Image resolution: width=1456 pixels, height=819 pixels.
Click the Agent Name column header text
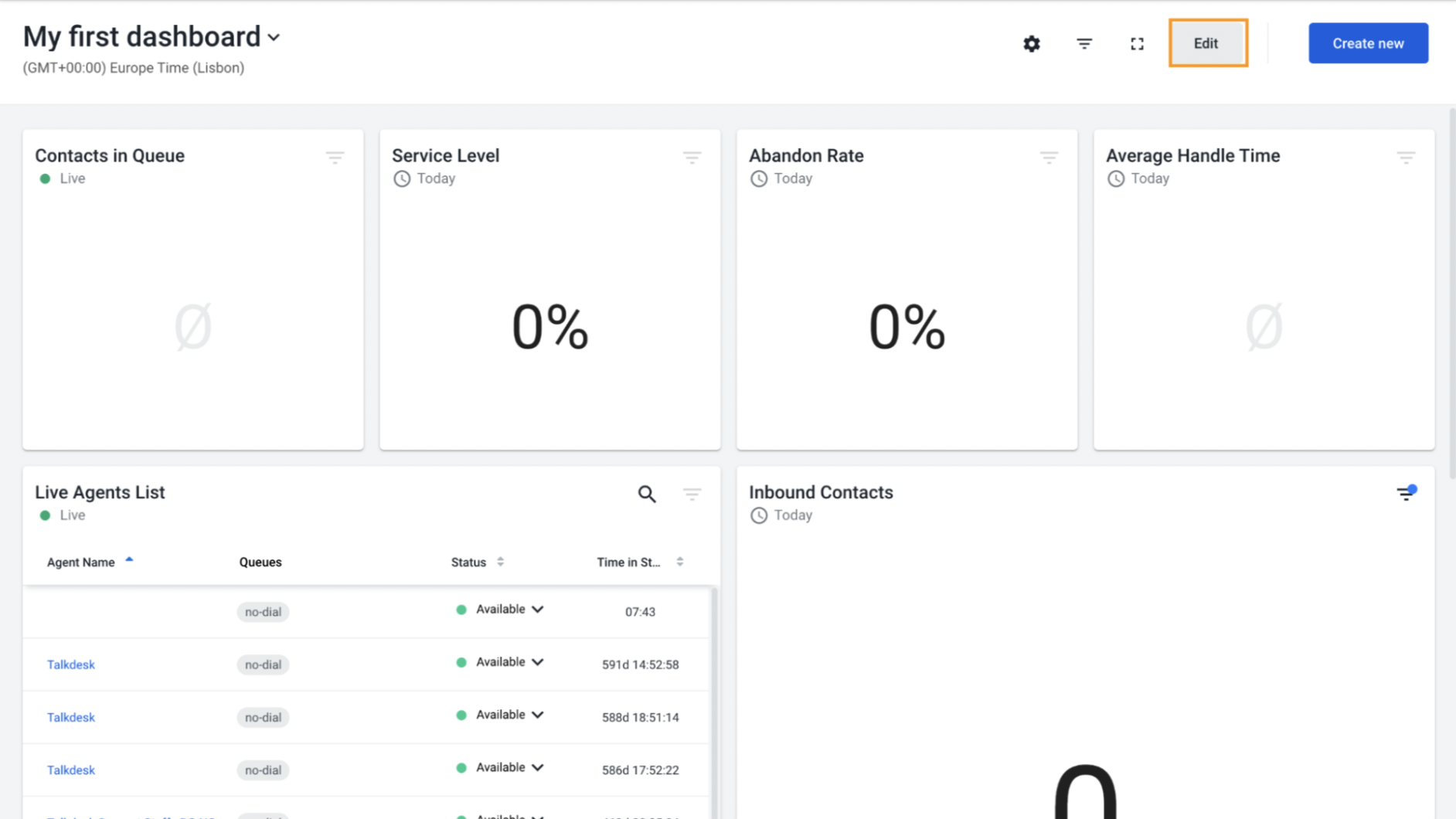coord(80,562)
